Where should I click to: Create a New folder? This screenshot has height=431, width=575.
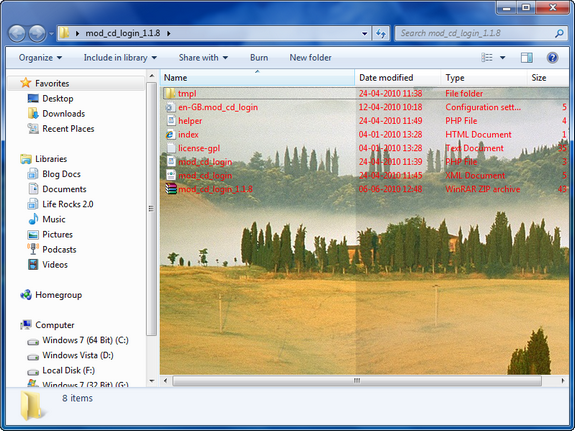pyautogui.click(x=310, y=58)
